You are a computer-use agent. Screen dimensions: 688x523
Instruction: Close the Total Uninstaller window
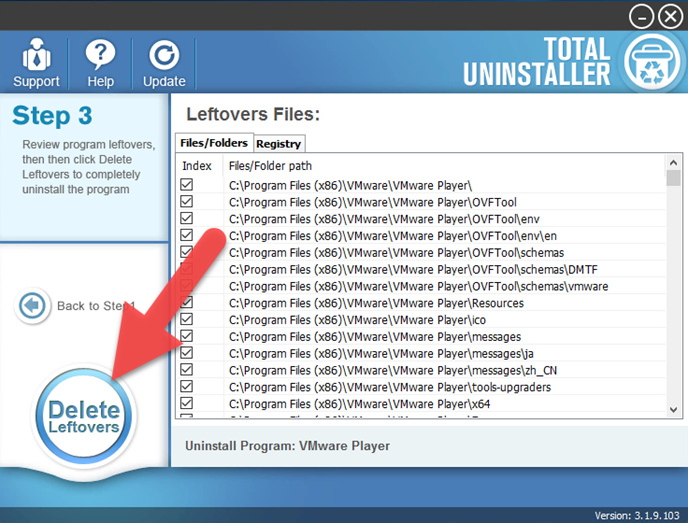(x=670, y=17)
